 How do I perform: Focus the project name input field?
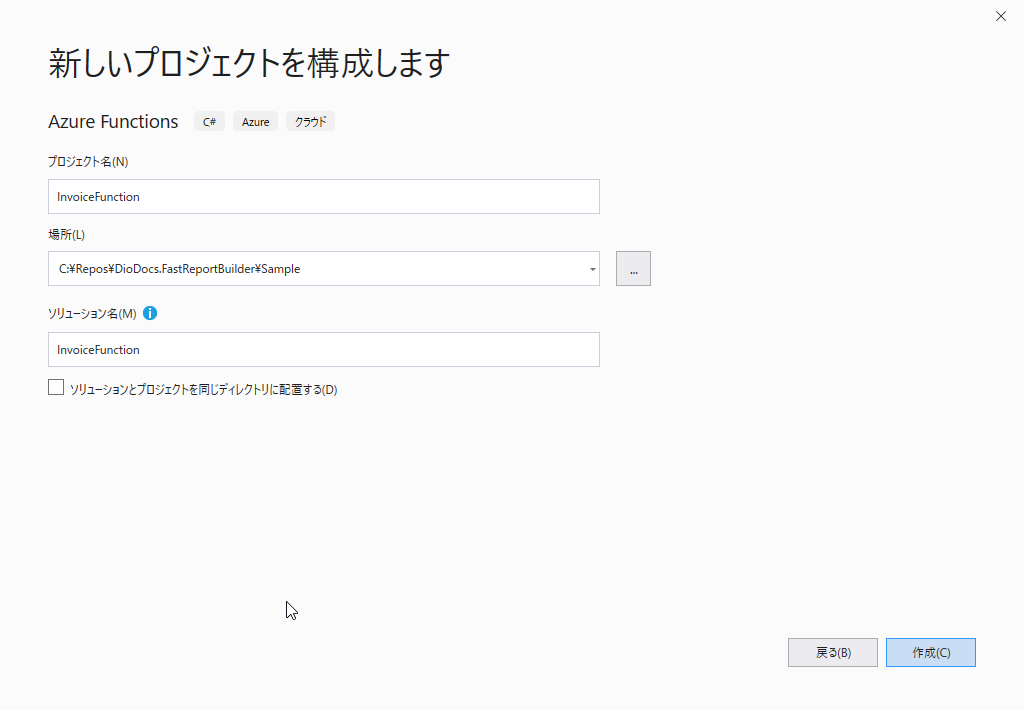click(x=324, y=197)
